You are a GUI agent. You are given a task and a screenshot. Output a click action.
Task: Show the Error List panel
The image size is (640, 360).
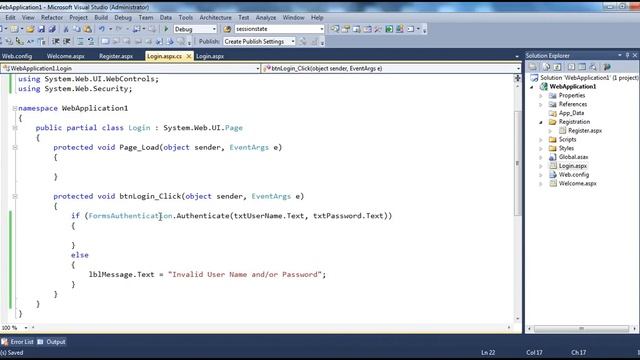(18, 342)
